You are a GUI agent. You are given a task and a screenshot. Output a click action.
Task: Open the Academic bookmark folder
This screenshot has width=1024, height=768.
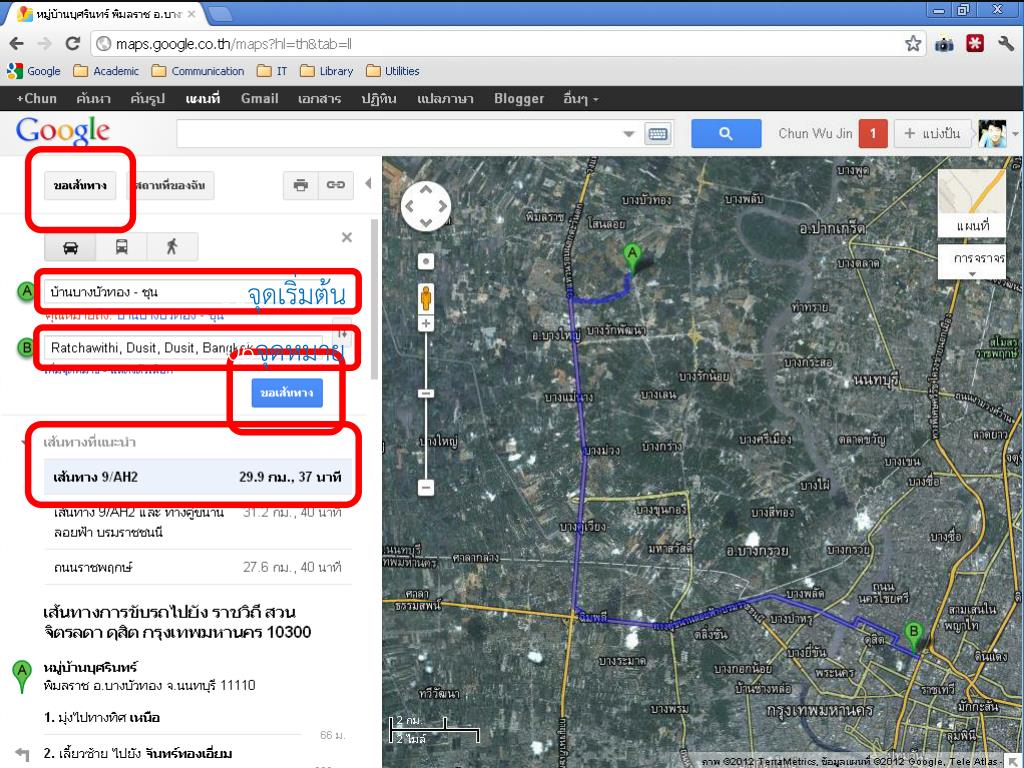(106, 71)
